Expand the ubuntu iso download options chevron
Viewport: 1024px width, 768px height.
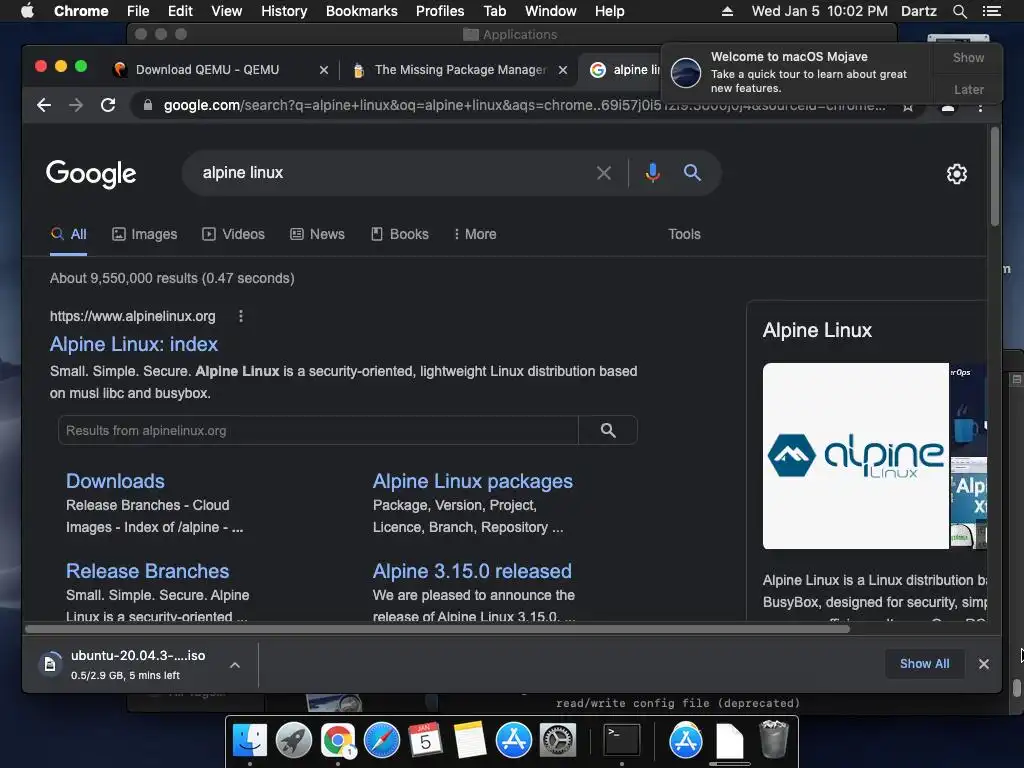pyautogui.click(x=235, y=665)
